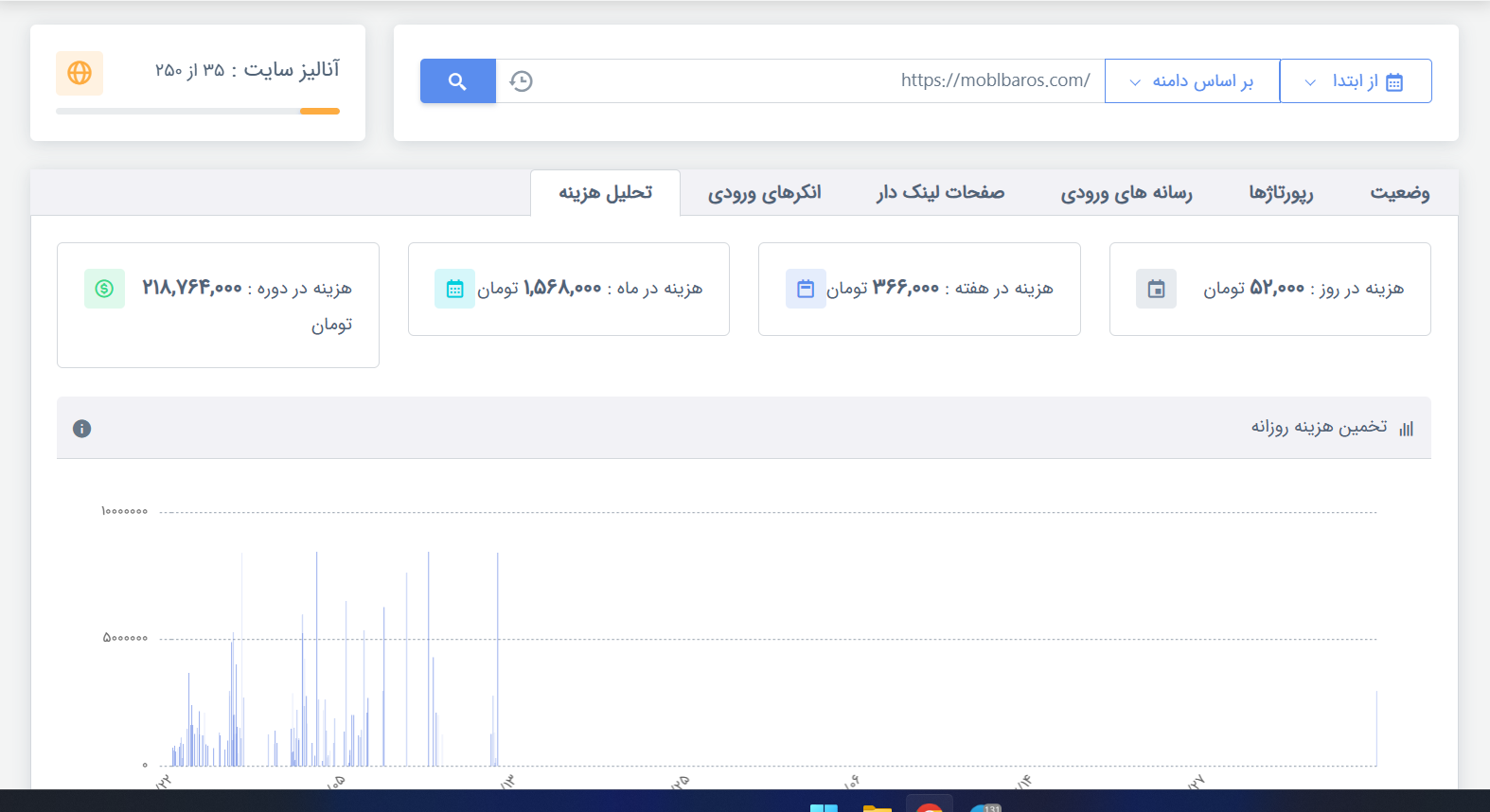Open Chrome from the Windows taskbar

[x=930, y=806]
